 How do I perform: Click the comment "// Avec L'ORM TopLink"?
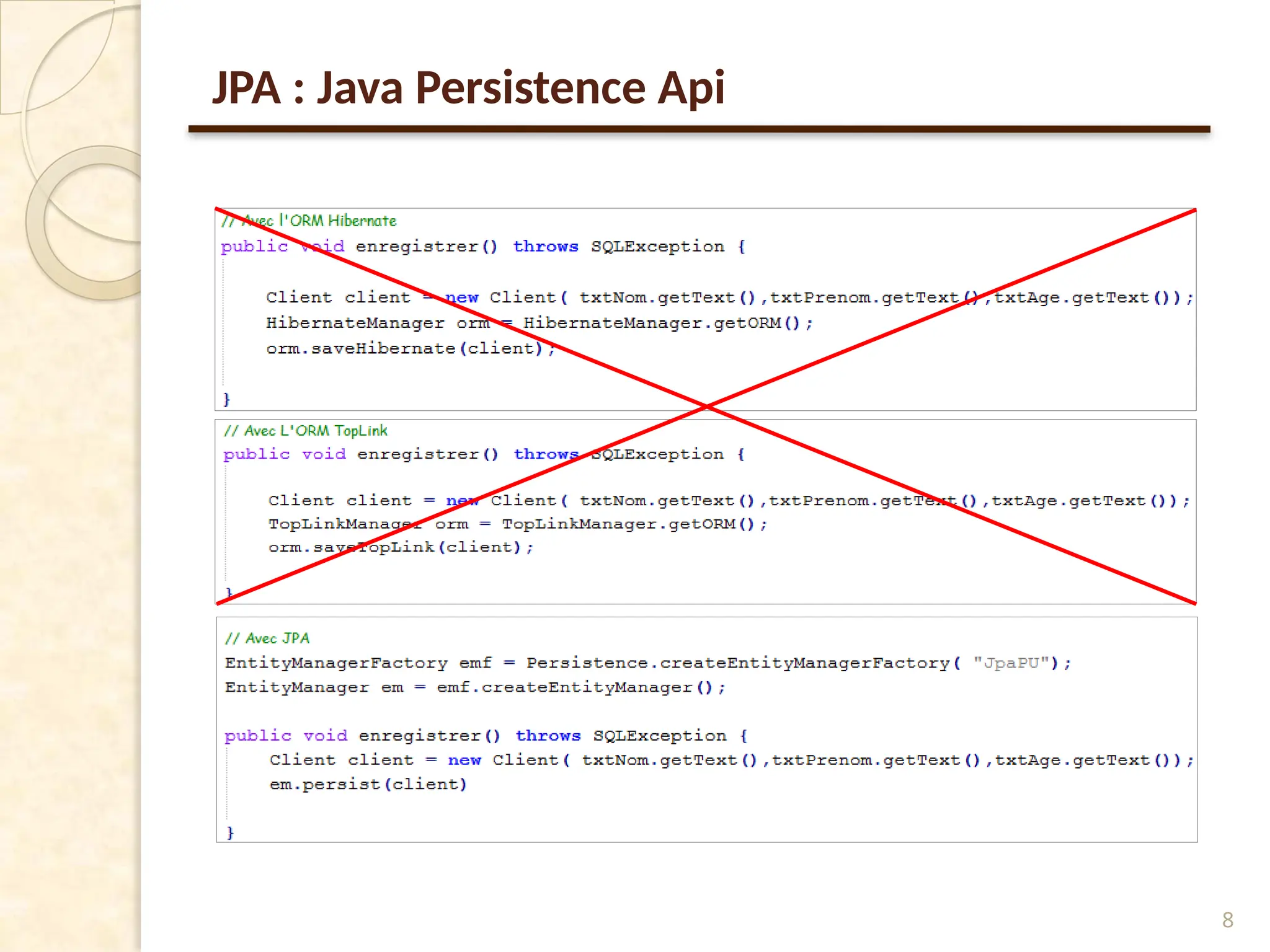click(x=305, y=431)
